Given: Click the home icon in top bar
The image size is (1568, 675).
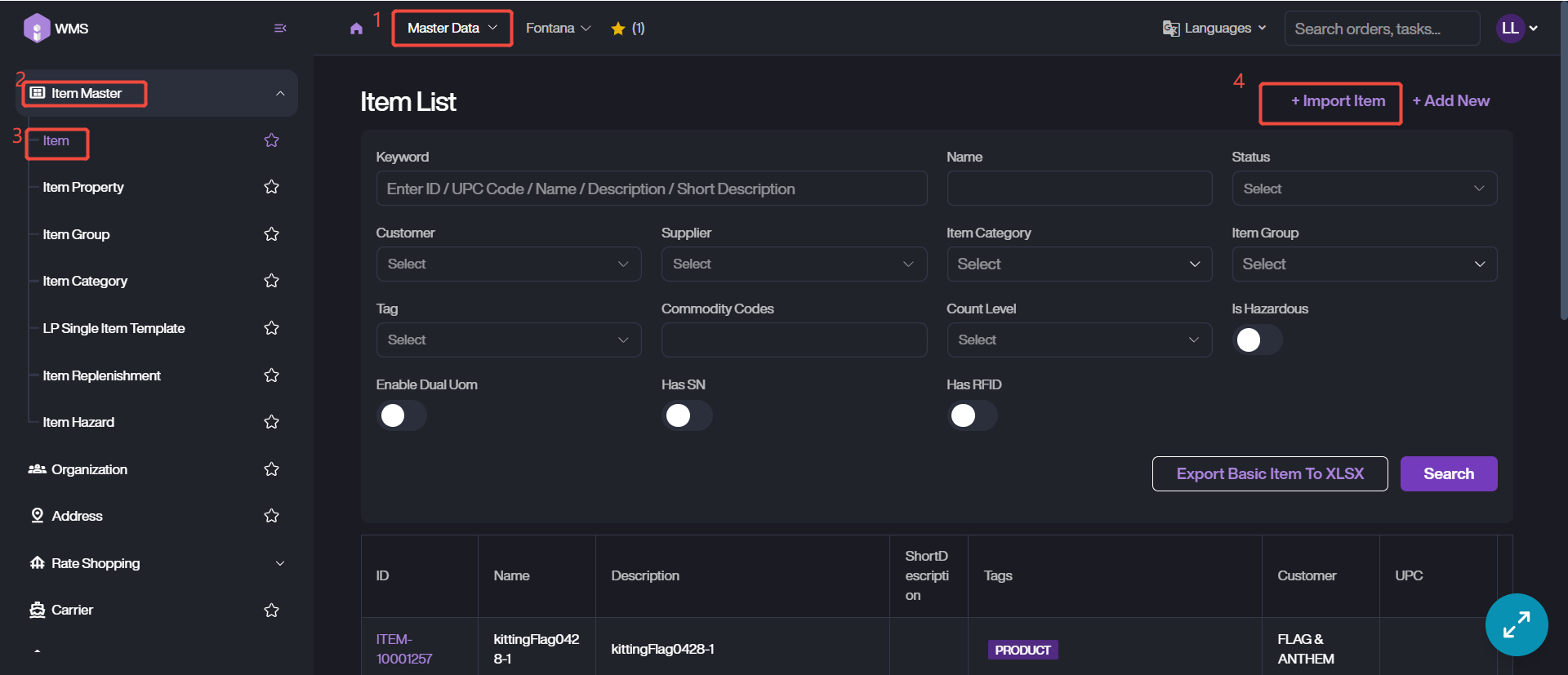Looking at the screenshot, I should click(x=356, y=29).
